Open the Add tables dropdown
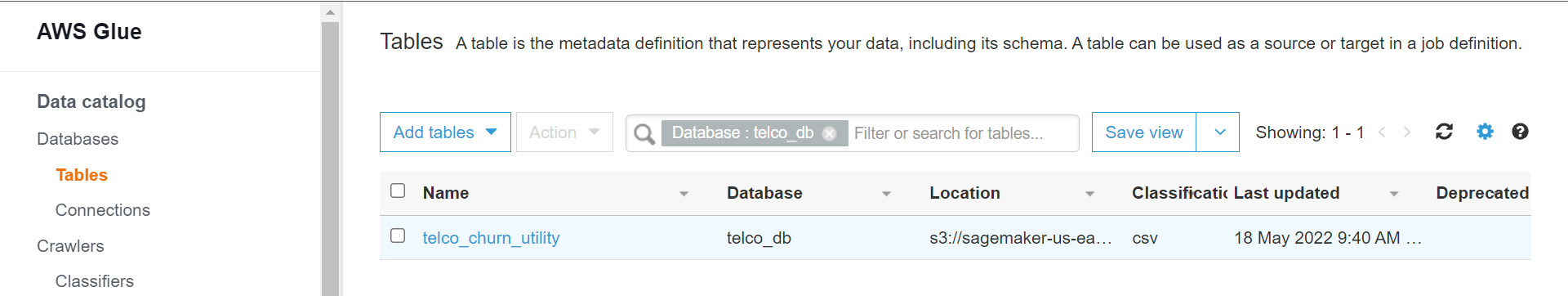 point(445,132)
